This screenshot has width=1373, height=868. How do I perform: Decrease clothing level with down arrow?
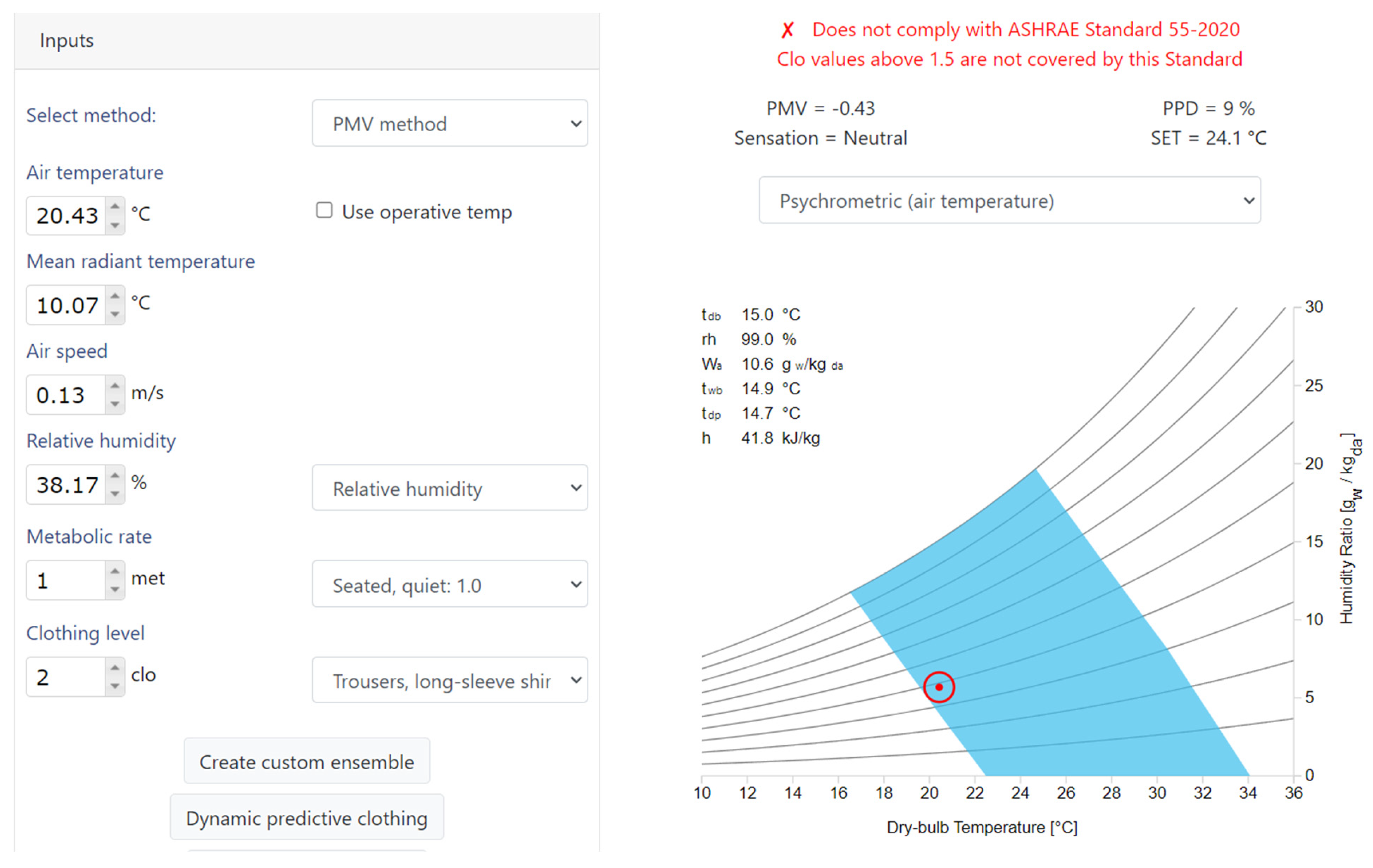(115, 686)
